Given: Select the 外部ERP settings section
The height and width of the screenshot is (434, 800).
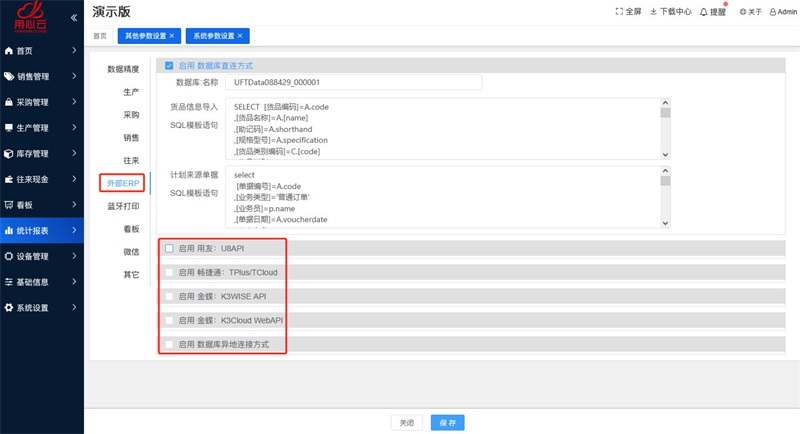Looking at the screenshot, I should point(122,183).
